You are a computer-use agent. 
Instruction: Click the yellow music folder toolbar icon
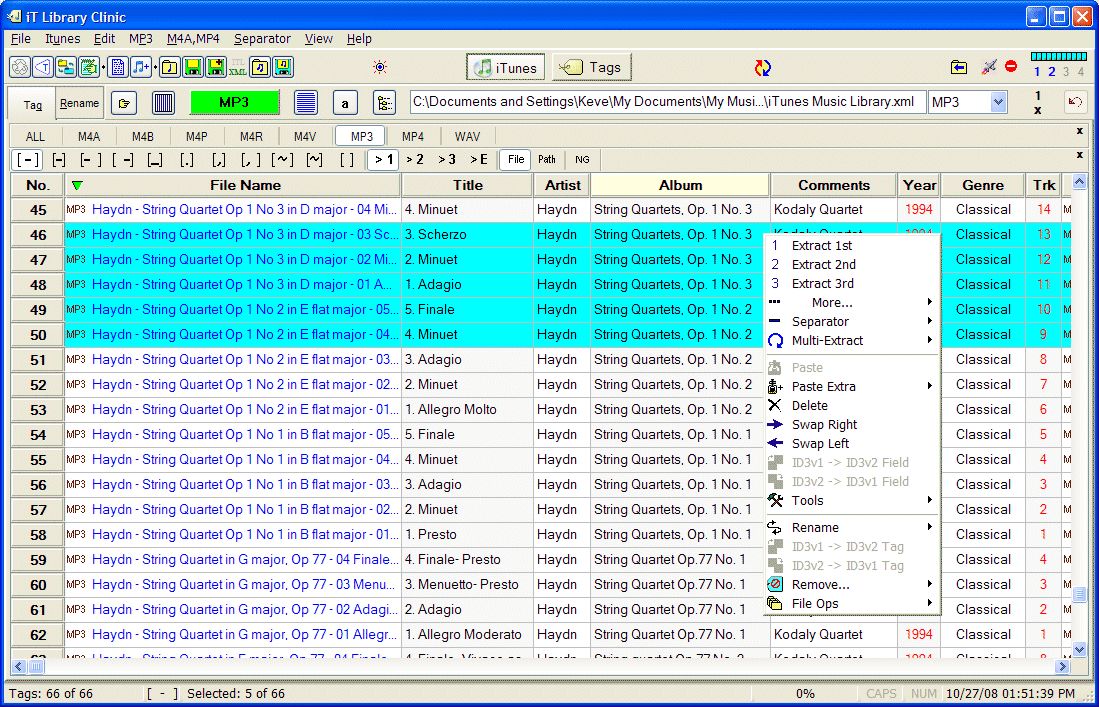169,67
